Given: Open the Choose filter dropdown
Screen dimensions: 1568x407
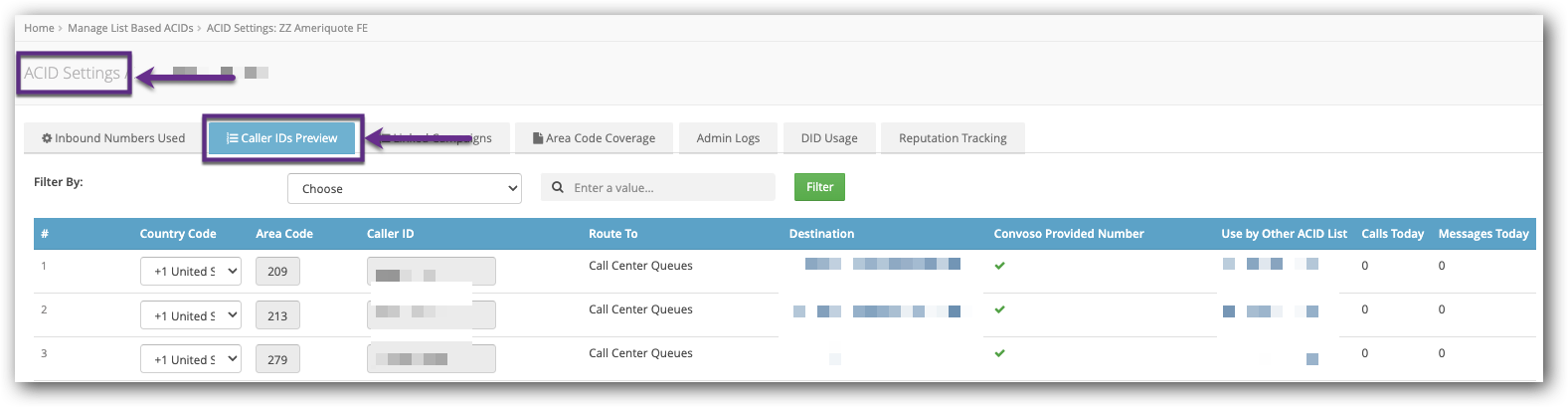Looking at the screenshot, I should [x=405, y=188].
